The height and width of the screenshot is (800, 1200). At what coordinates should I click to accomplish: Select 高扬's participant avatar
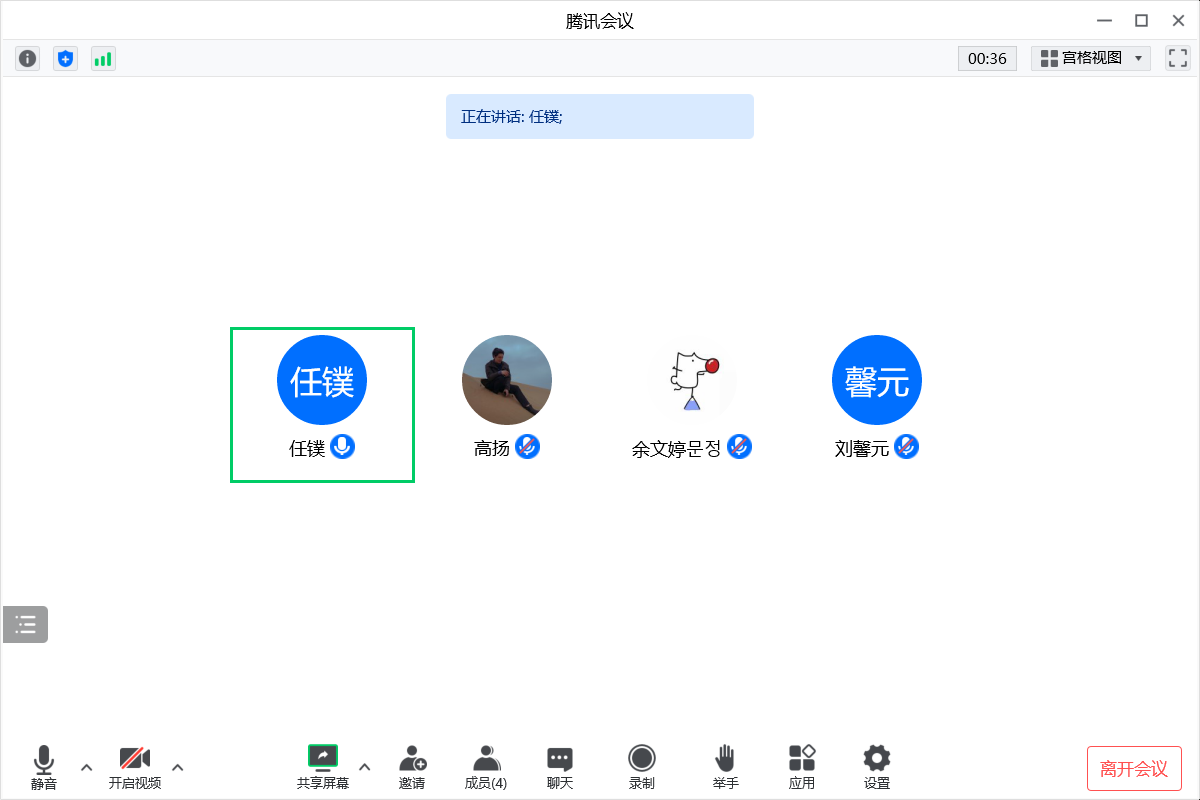pyautogui.click(x=507, y=380)
